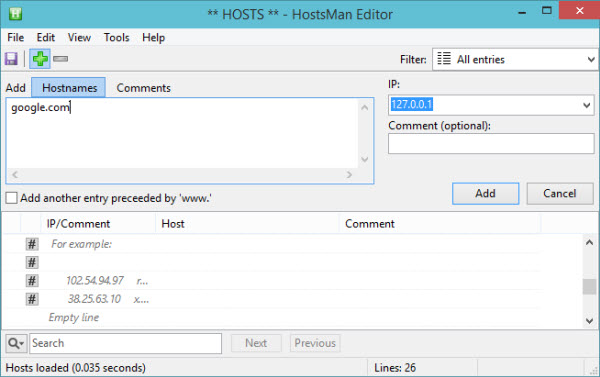Open the Tools menu
Screen dimensions: 600x377
tap(117, 38)
